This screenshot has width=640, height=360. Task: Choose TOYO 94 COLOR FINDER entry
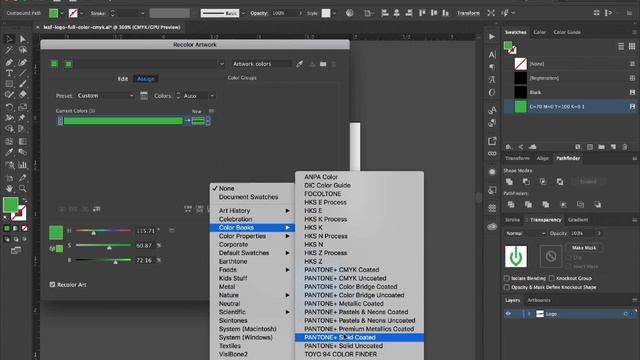[x=359, y=354]
